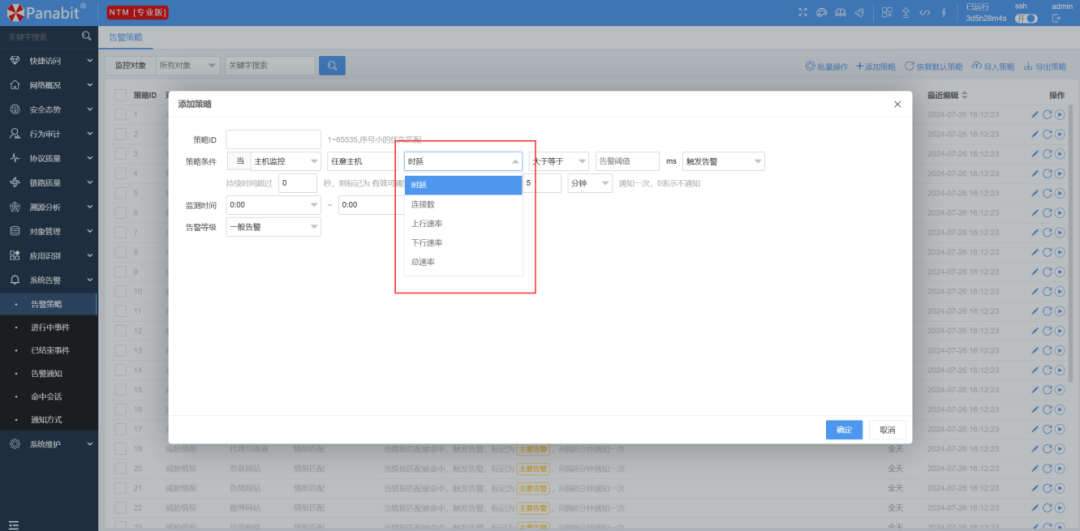Click the grid-plus apps icon in header

tap(887, 12)
